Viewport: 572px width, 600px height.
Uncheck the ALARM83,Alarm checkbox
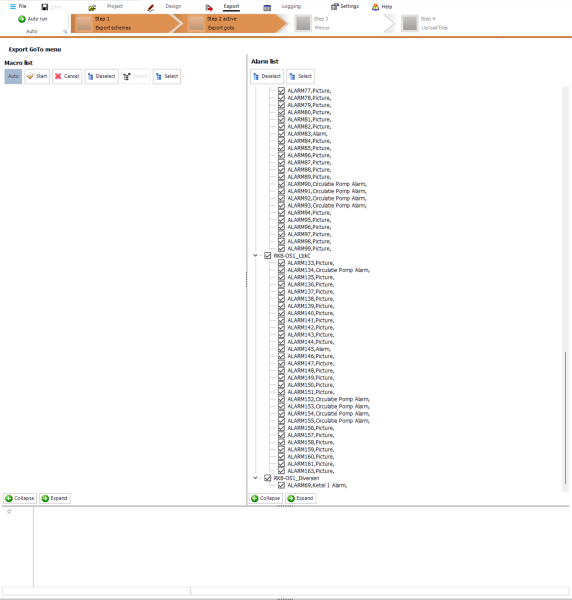tap(282, 134)
